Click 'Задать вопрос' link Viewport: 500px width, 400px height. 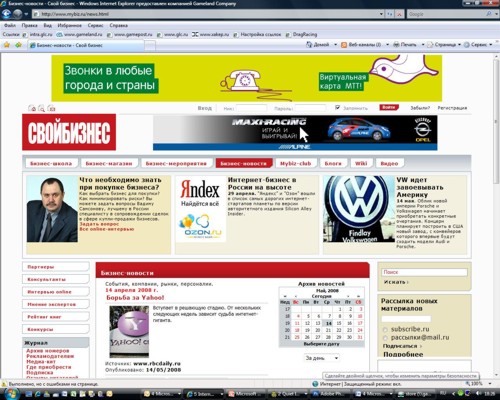point(99,224)
